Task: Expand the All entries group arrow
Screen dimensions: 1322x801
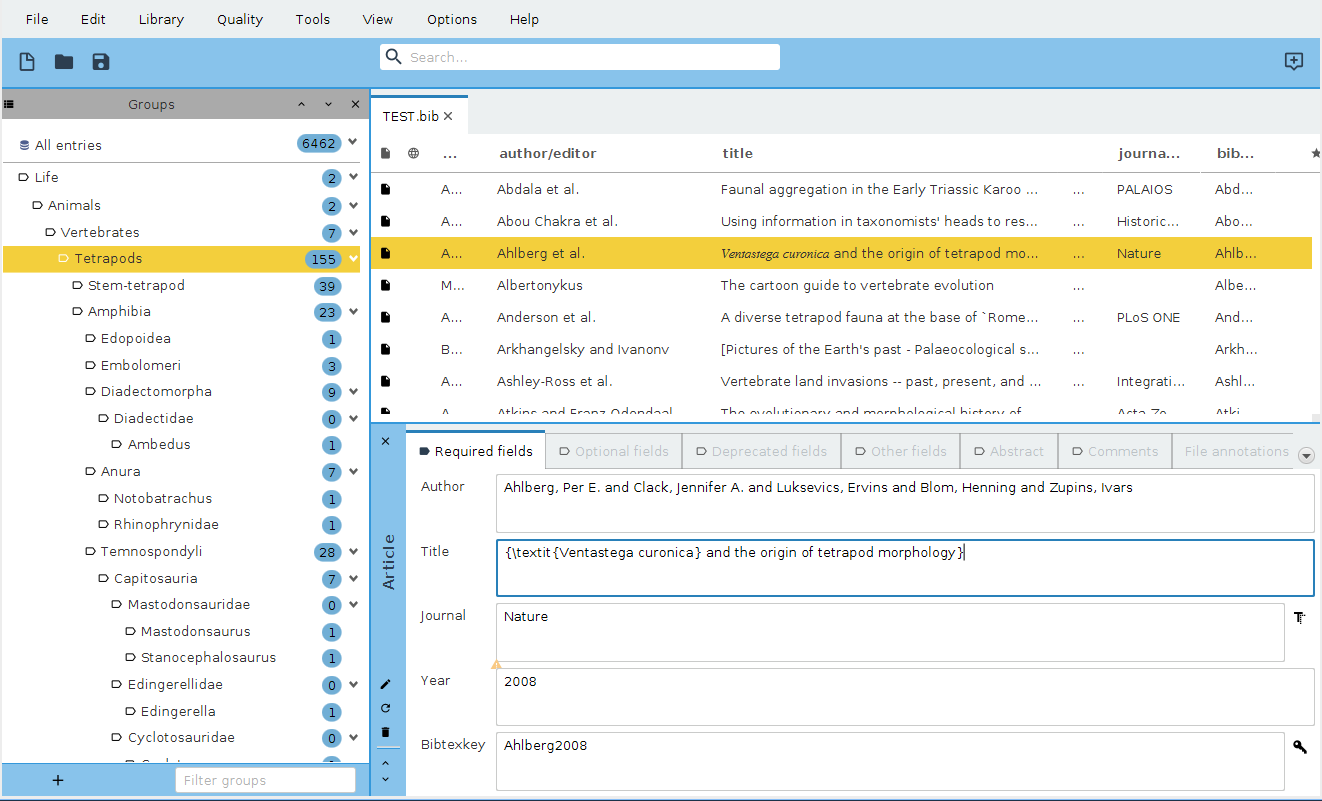Action: (x=352, y=143)
